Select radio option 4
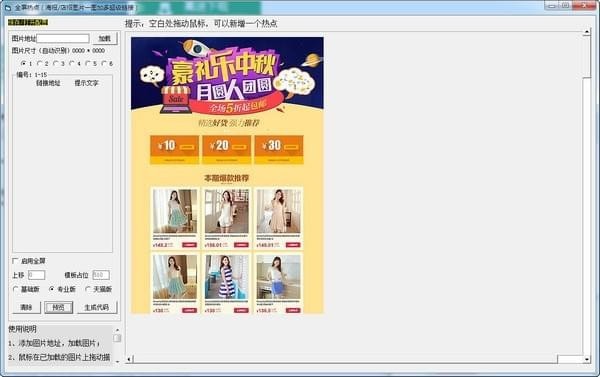Viewport: 600px width, 377px height. coord(72,63)
